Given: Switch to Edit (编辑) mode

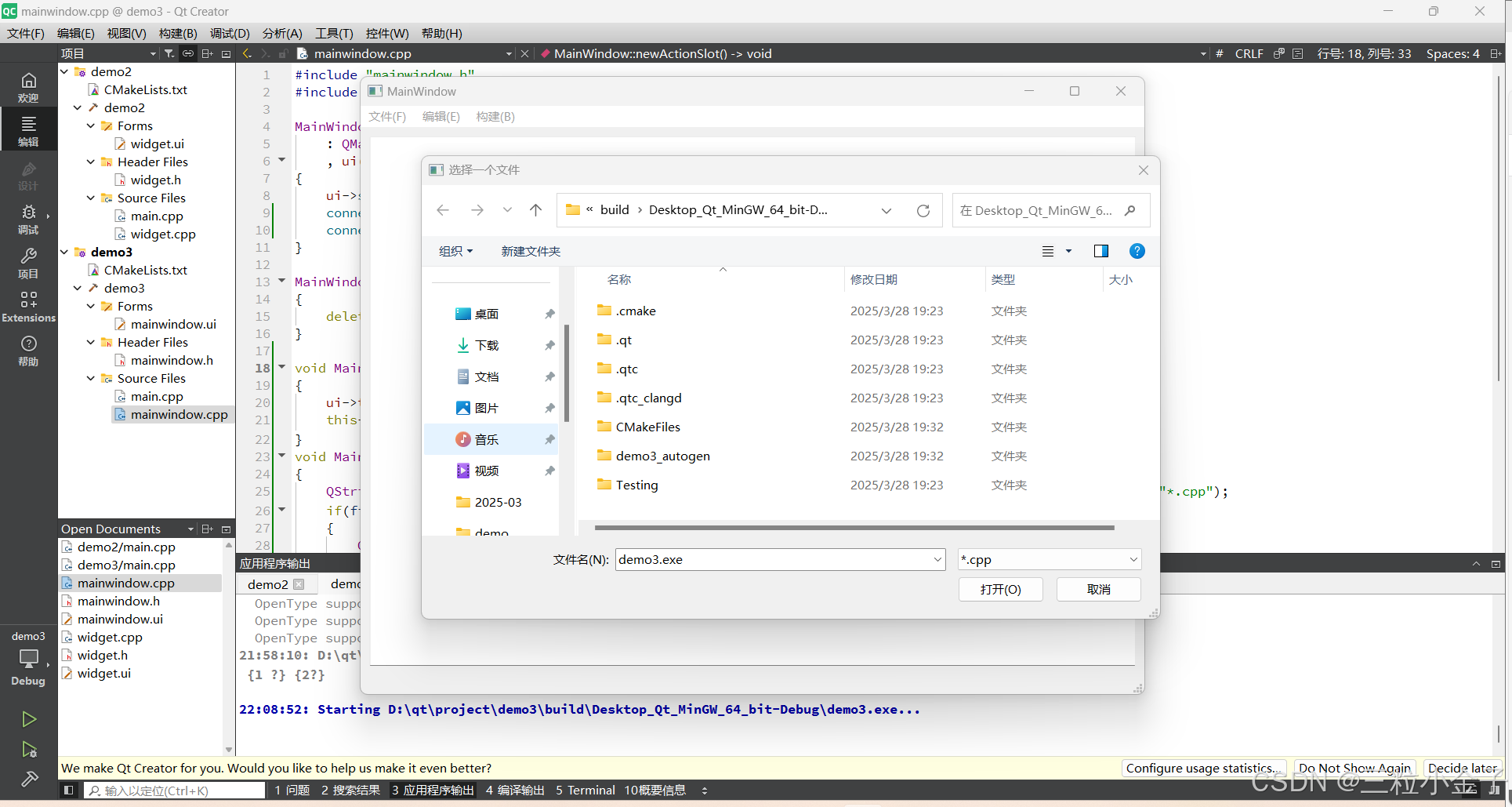Looking at the screenshot, I should pyautogui.click(x=28, y=130).
